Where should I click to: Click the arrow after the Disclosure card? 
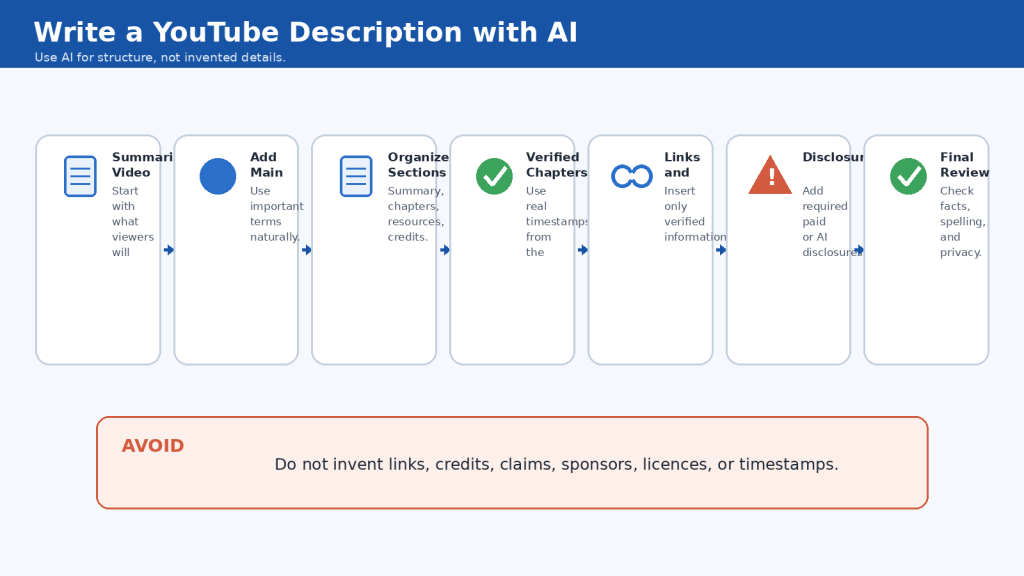tap(859, 250)
